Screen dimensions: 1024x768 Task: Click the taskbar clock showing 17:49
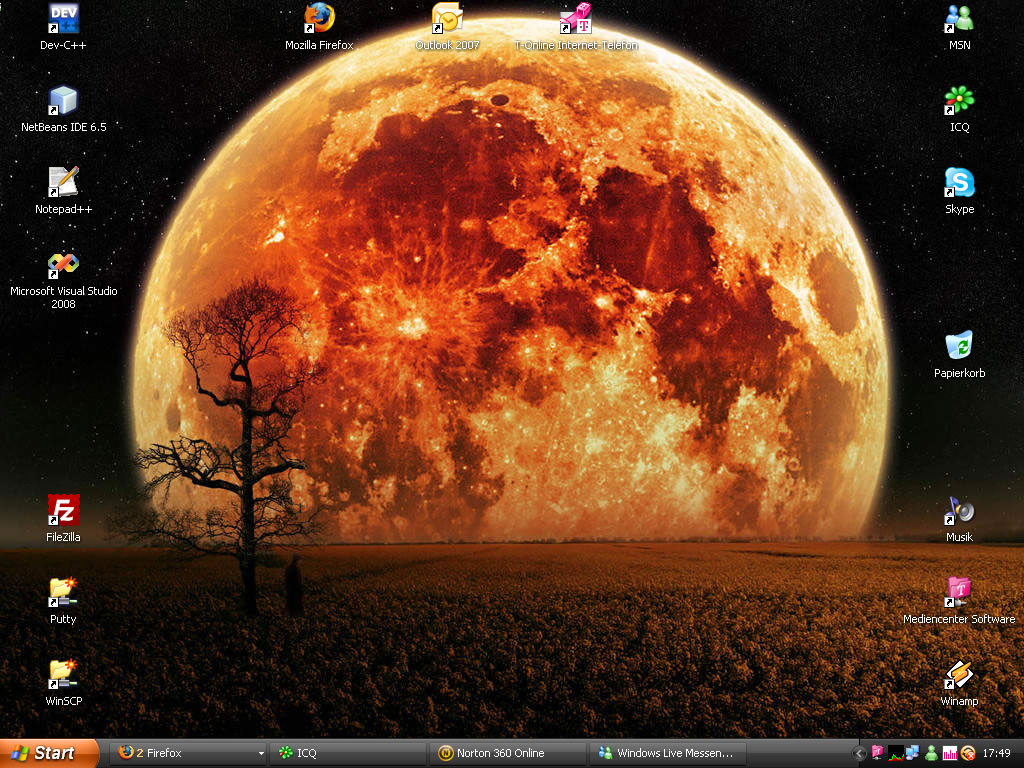click(x=997, y=753)
